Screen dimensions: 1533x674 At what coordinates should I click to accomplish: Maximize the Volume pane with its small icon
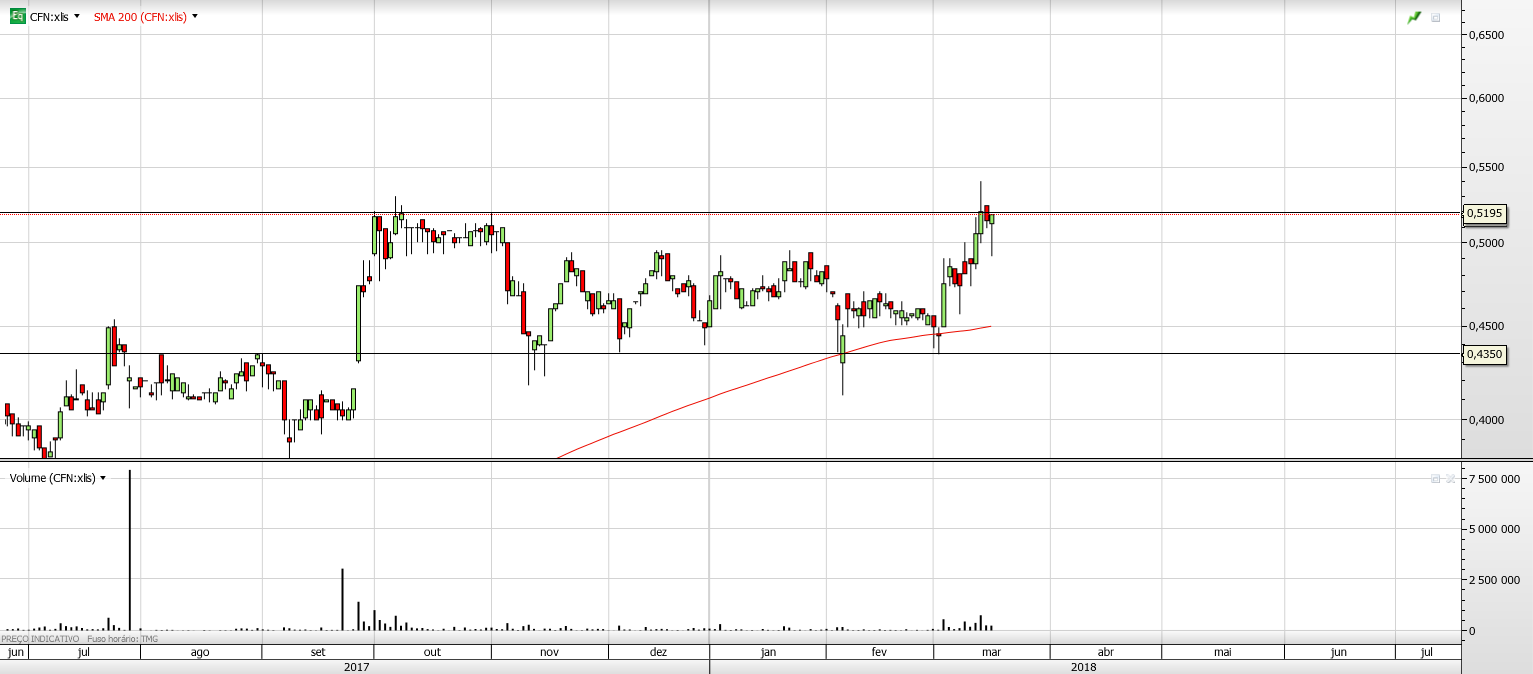click(x=1436, y=479)
